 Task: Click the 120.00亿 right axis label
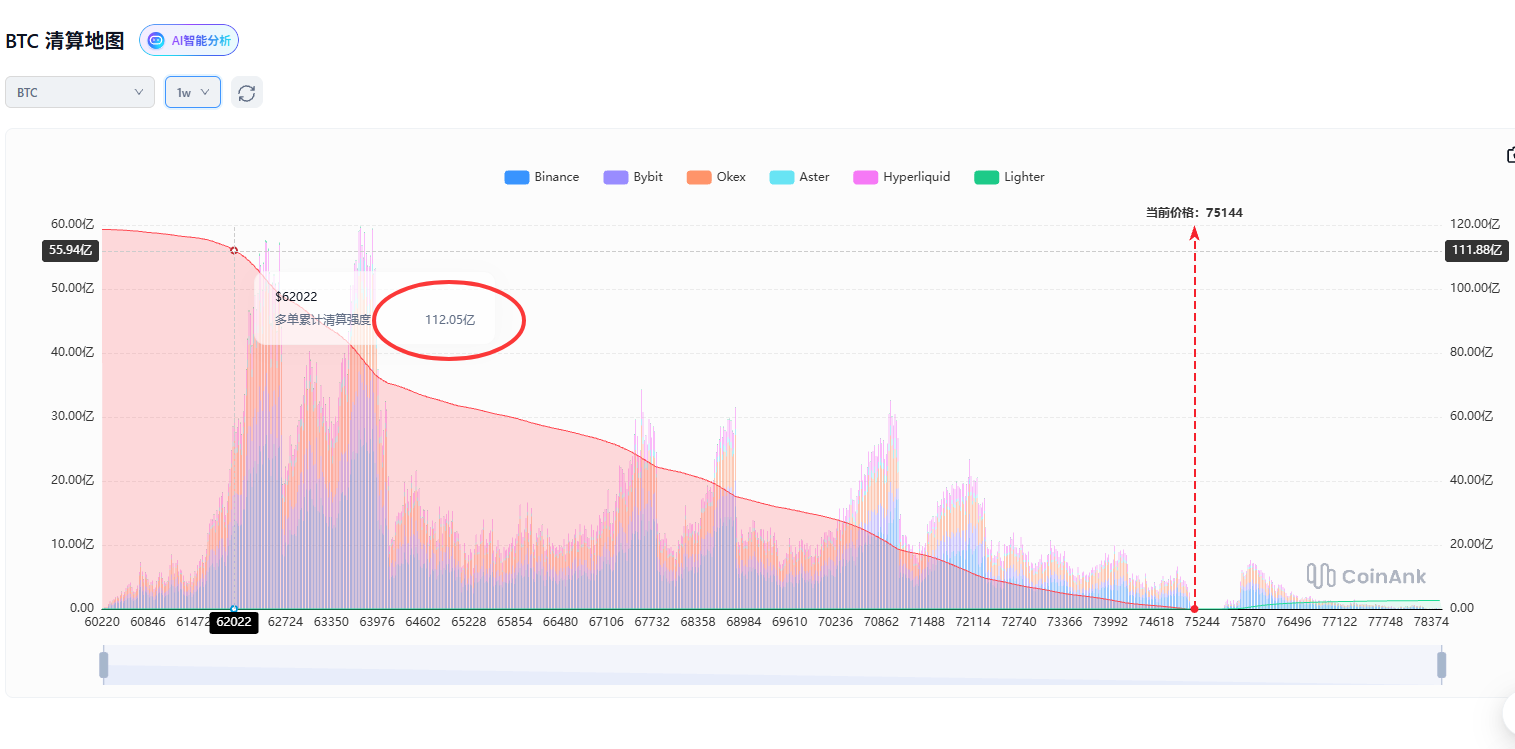(x=1475, y=224)
